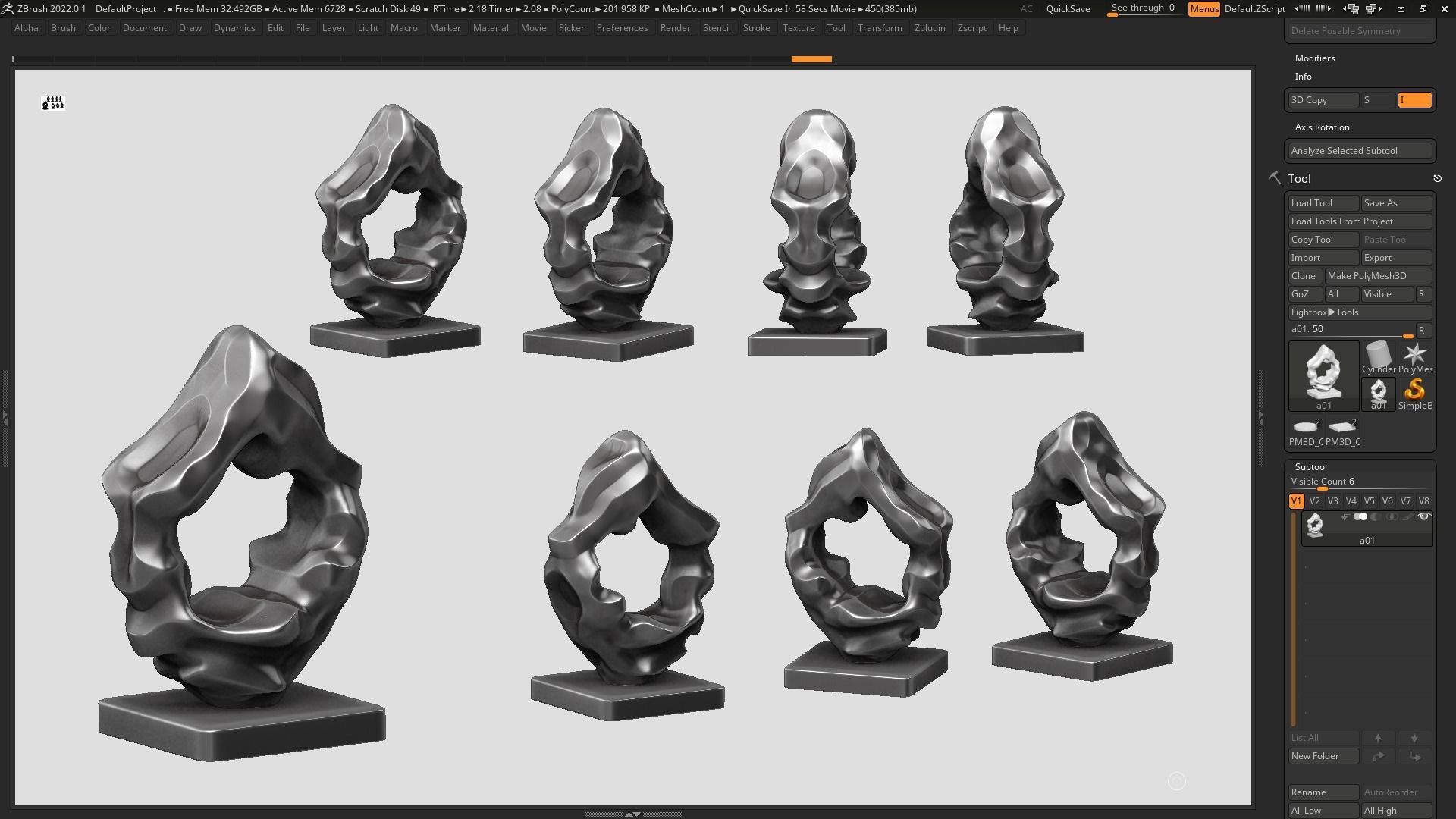Open the Material menu

[491, 28]
